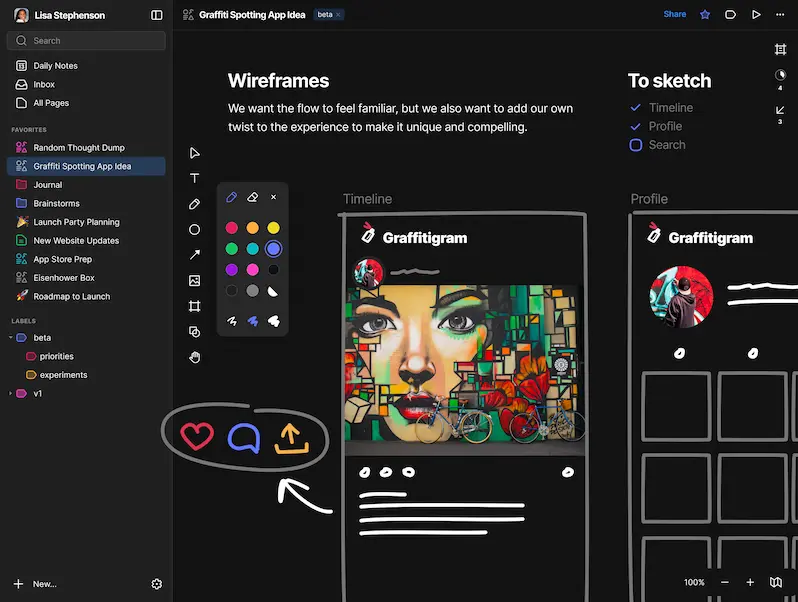Click Share in the header
Screen dimensions: 798x602
(674, 14)
